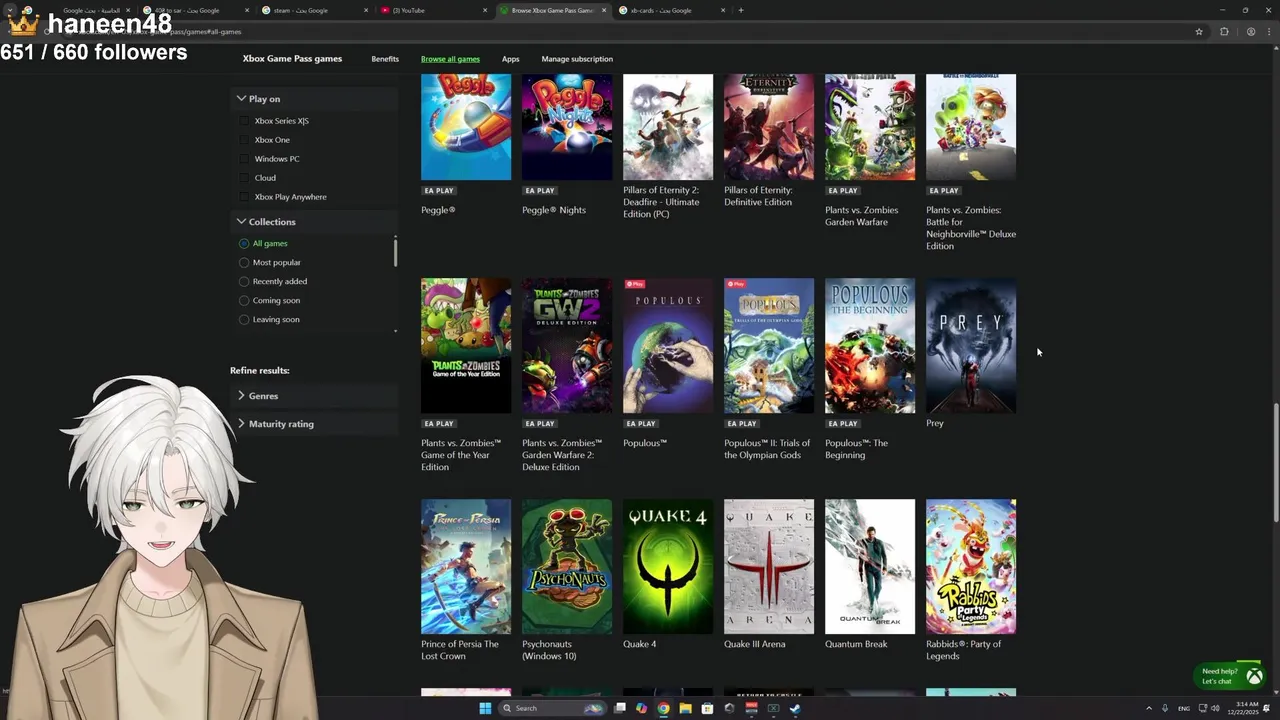The image size is (1280, 720).
Task: Click the Xbox Game Pass games heading link
Action: coord(292,59)
